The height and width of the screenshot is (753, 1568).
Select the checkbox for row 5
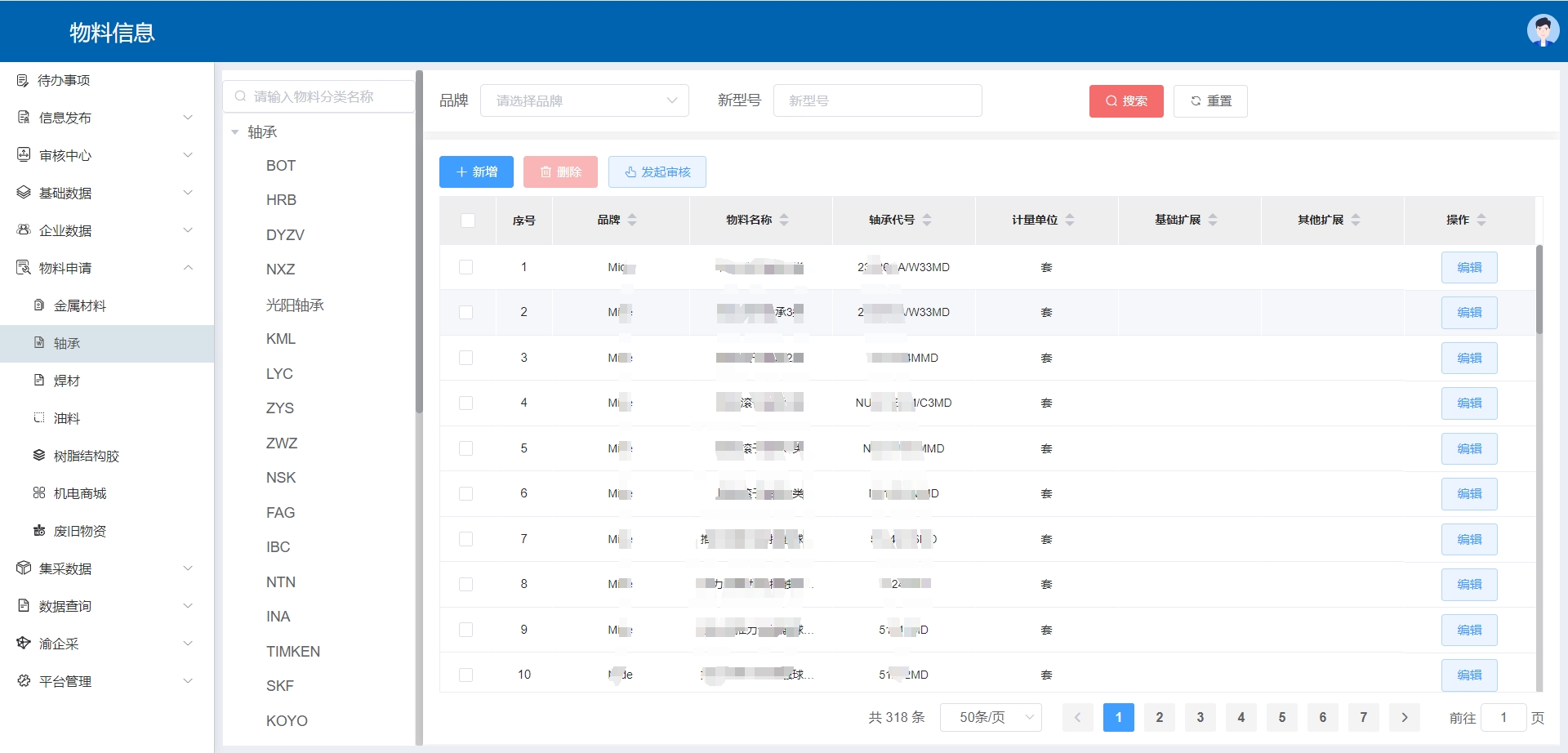pyautogui.click(x=465, y=448)
